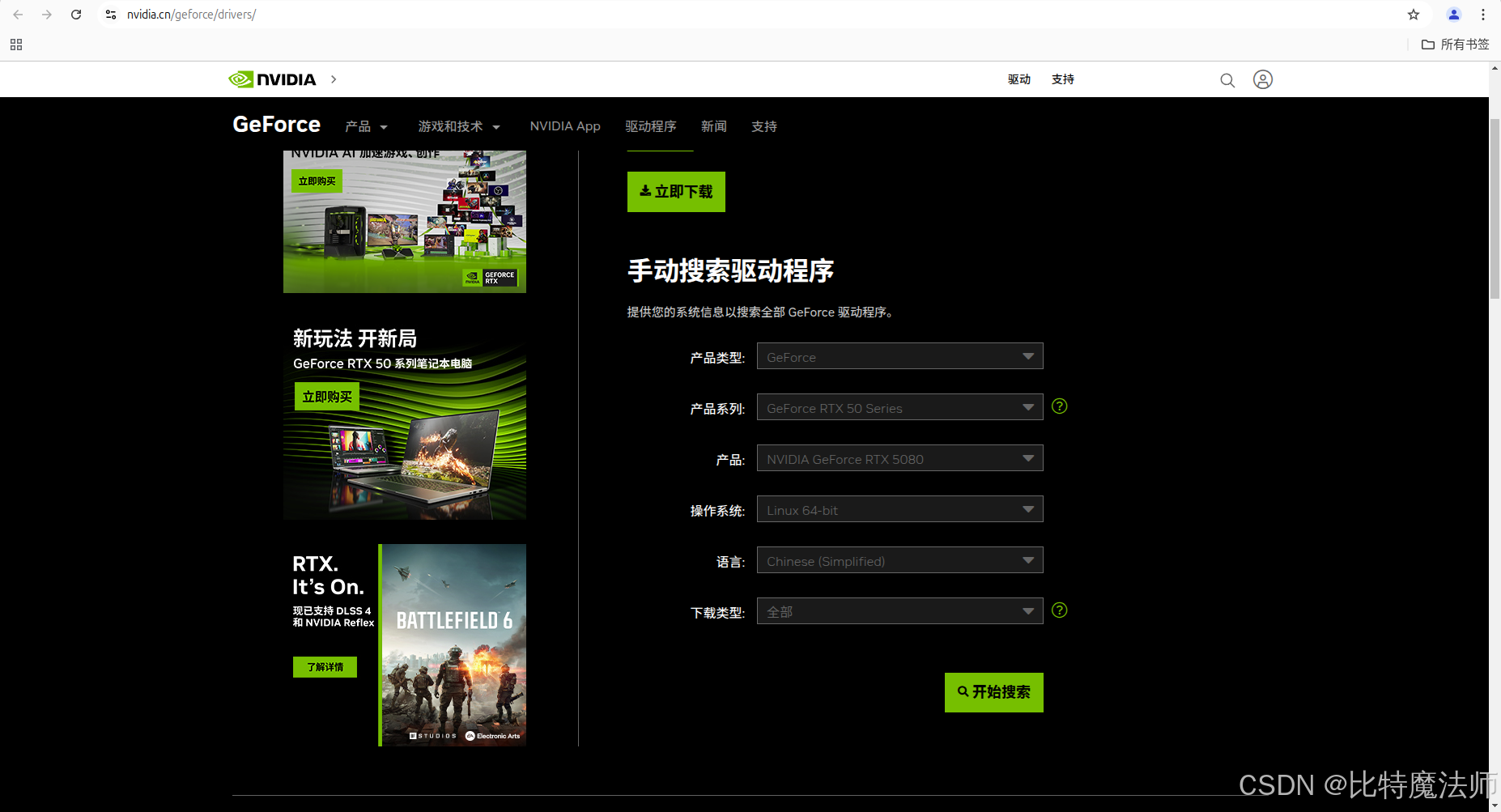Open the NVIDIA account user icon
The height and width of the screenshot is (812, 1501).
pyautogui.click(x=1263, y=79)
